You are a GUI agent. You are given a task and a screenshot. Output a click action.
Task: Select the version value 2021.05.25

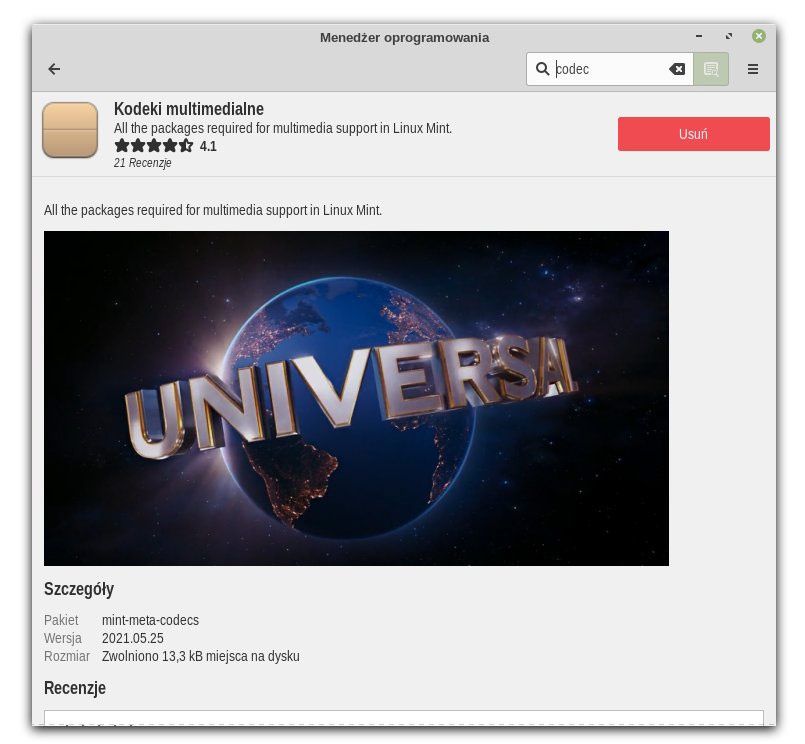point(133,638)
